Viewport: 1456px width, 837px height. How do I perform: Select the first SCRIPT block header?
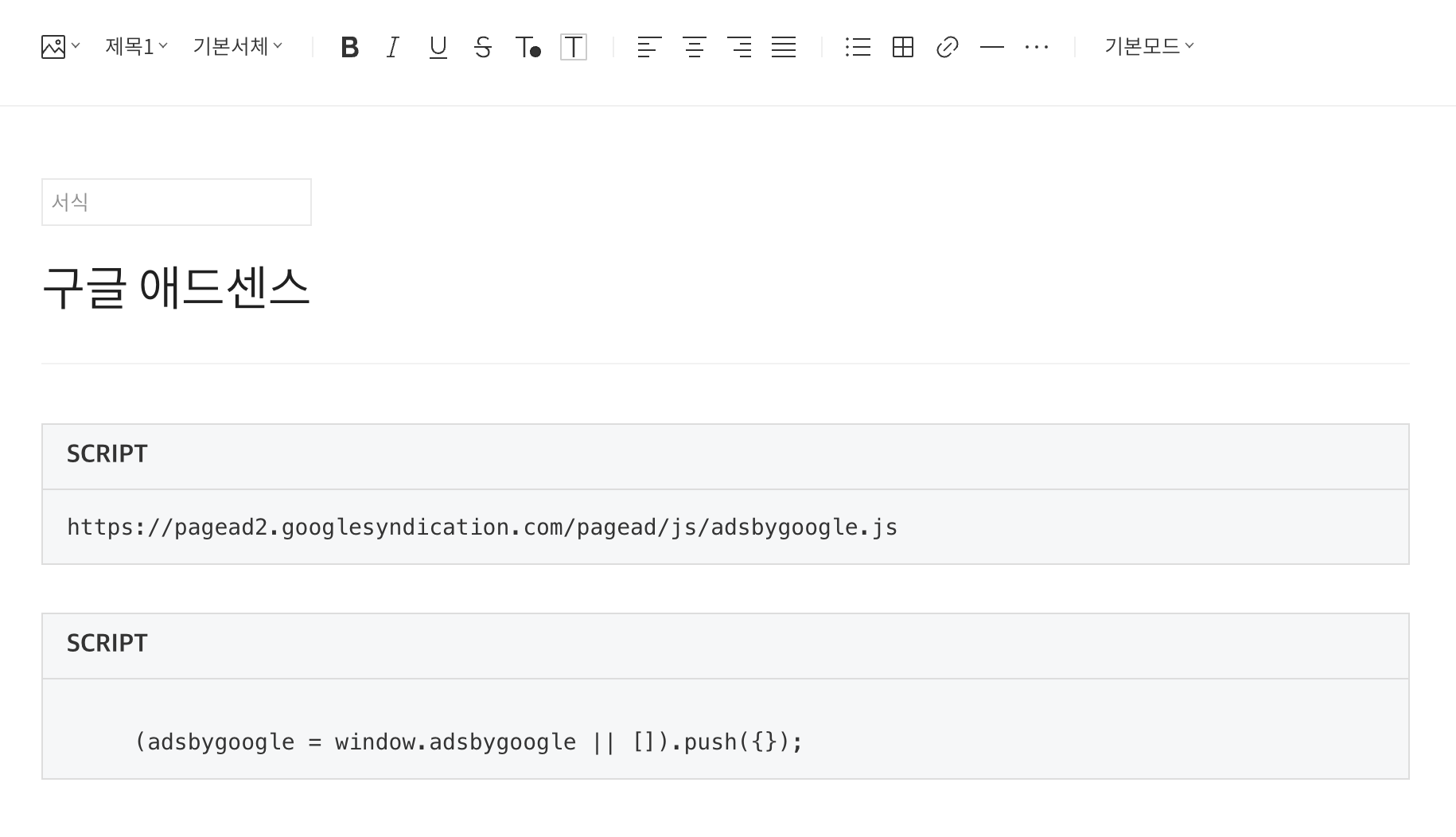pos(726,457)
